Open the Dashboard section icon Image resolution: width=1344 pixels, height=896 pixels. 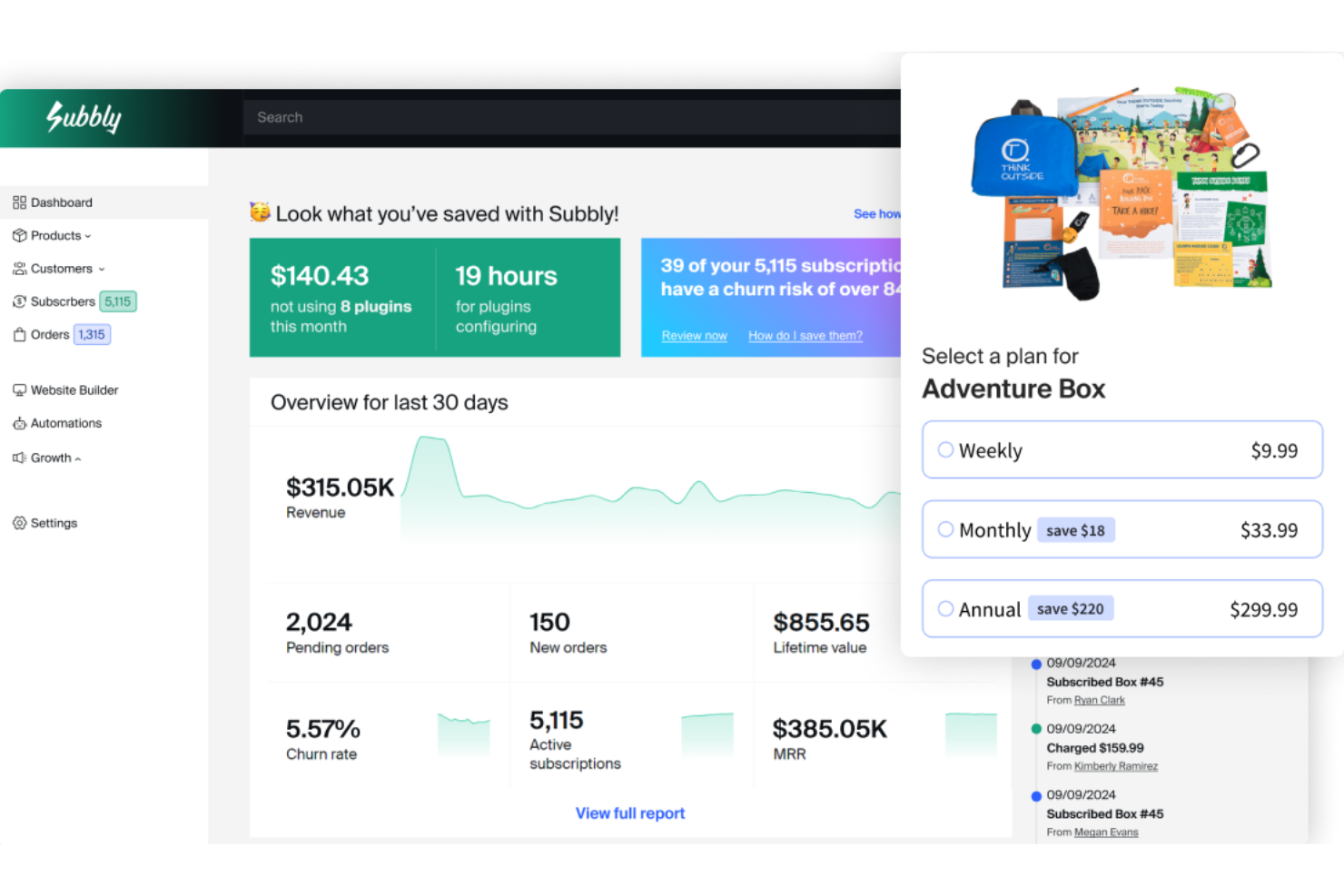click(x=19, y=202)
